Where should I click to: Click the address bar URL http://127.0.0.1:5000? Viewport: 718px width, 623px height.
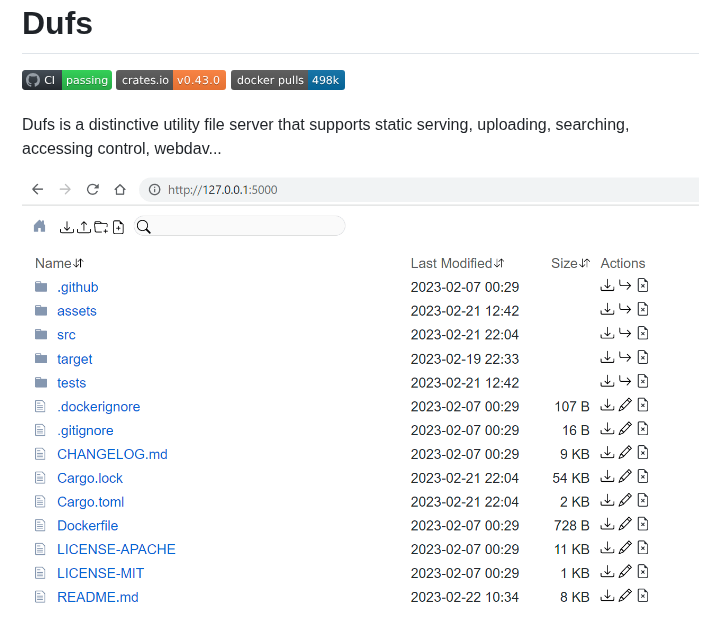pyautogui.click(x=223, y=190)
